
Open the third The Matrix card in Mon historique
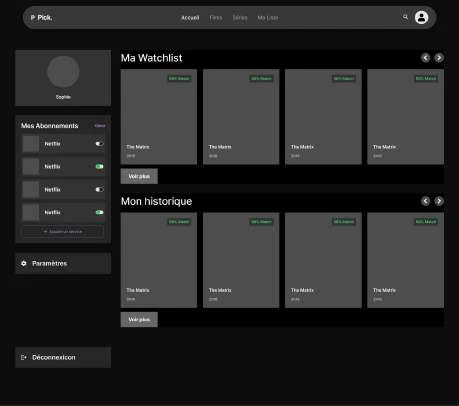click(x=323, y=260)
